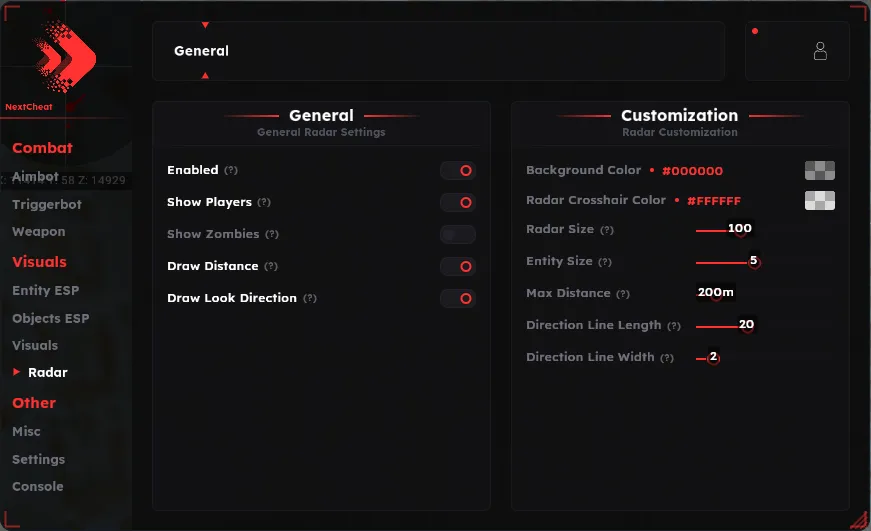Click the red up arrow below General
The height and width of the screenshot is (531, 871).
coord(206,76)
